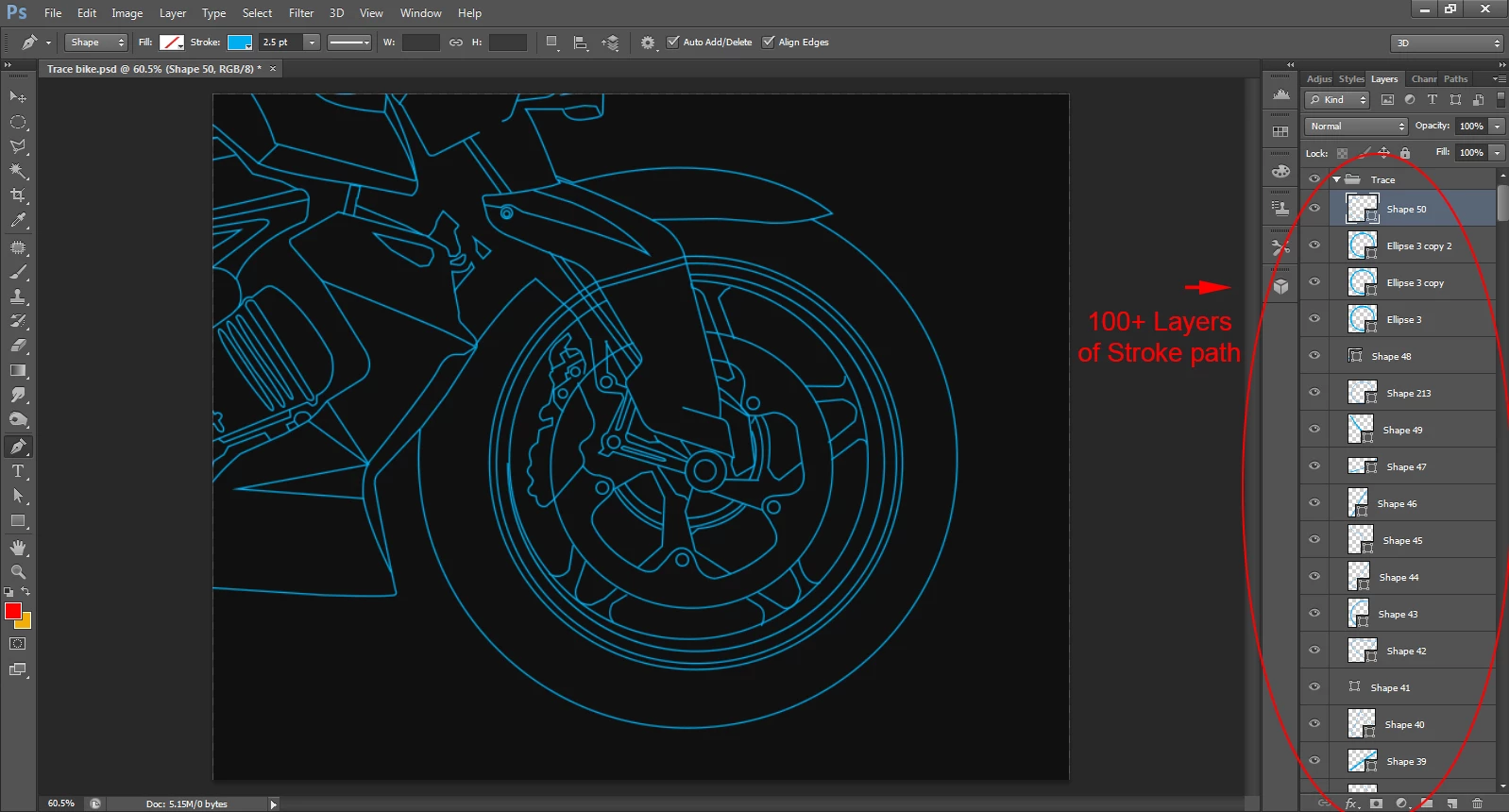Screen dimensions: 1509x812
Task: Toggle Quick Mask mode
Action: coord(18,644)
